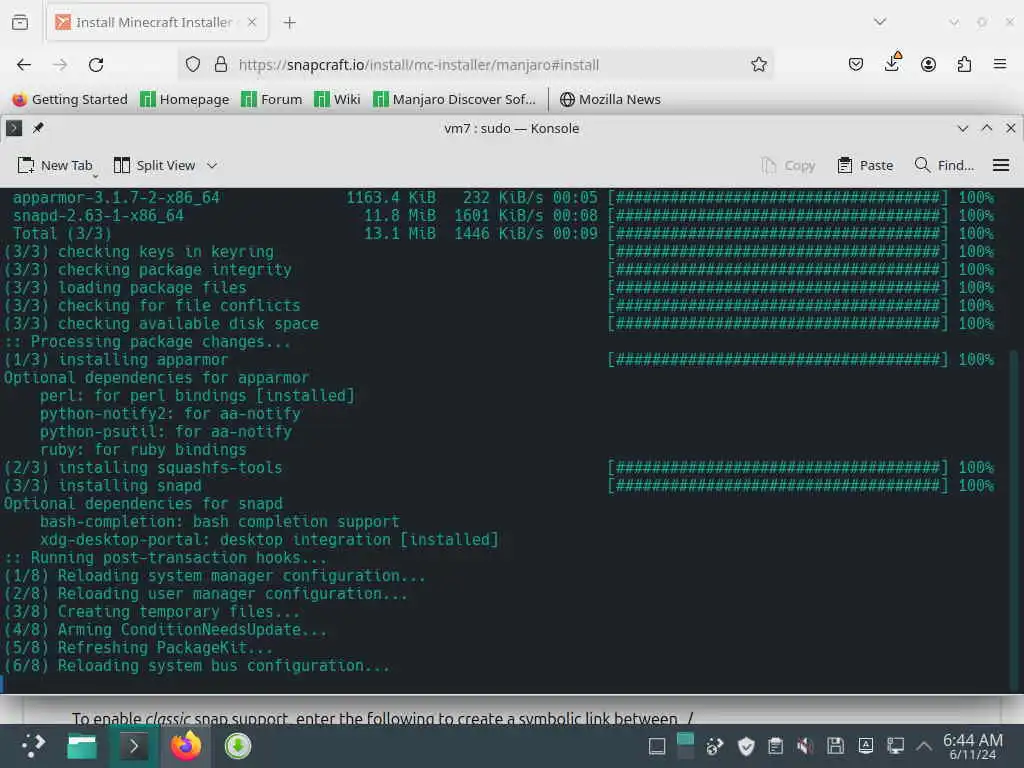Open the green software installer taskbar icon
This screenshot has width=1024, height=768.
(238, 746)
